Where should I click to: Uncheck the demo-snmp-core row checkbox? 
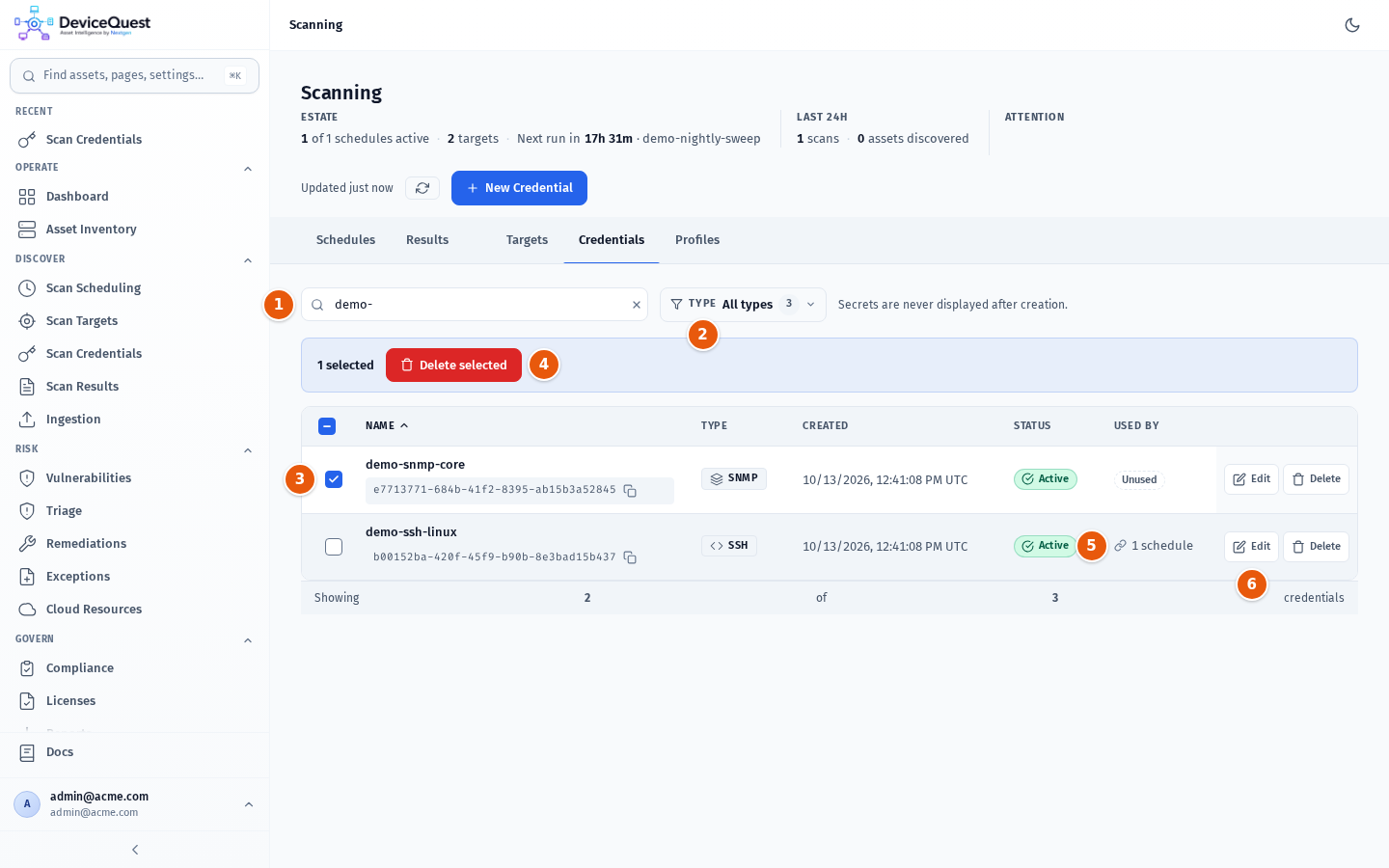(x=334, y=479)
